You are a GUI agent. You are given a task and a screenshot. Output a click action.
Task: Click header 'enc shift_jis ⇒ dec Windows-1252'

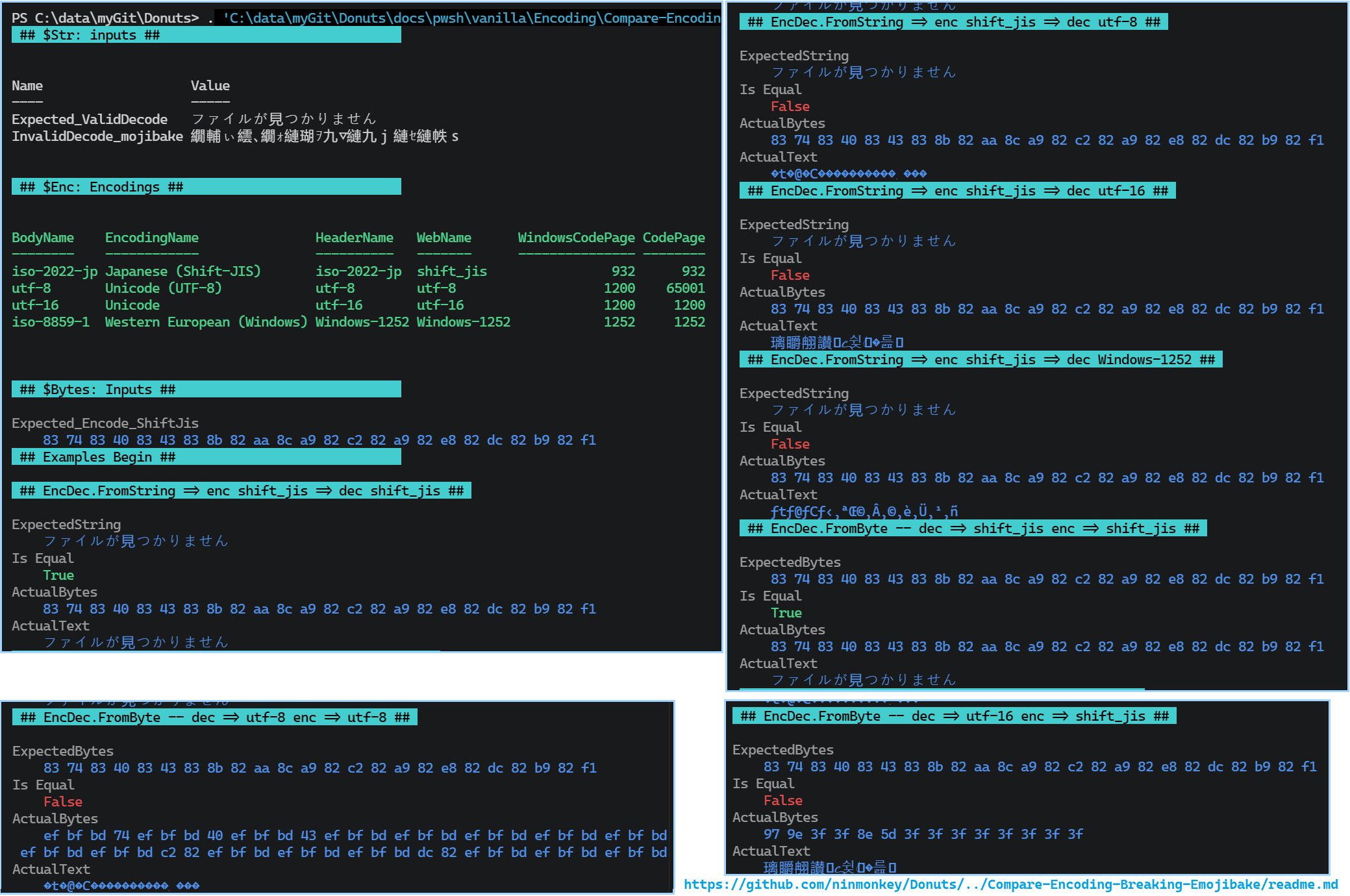click(981, 360)
